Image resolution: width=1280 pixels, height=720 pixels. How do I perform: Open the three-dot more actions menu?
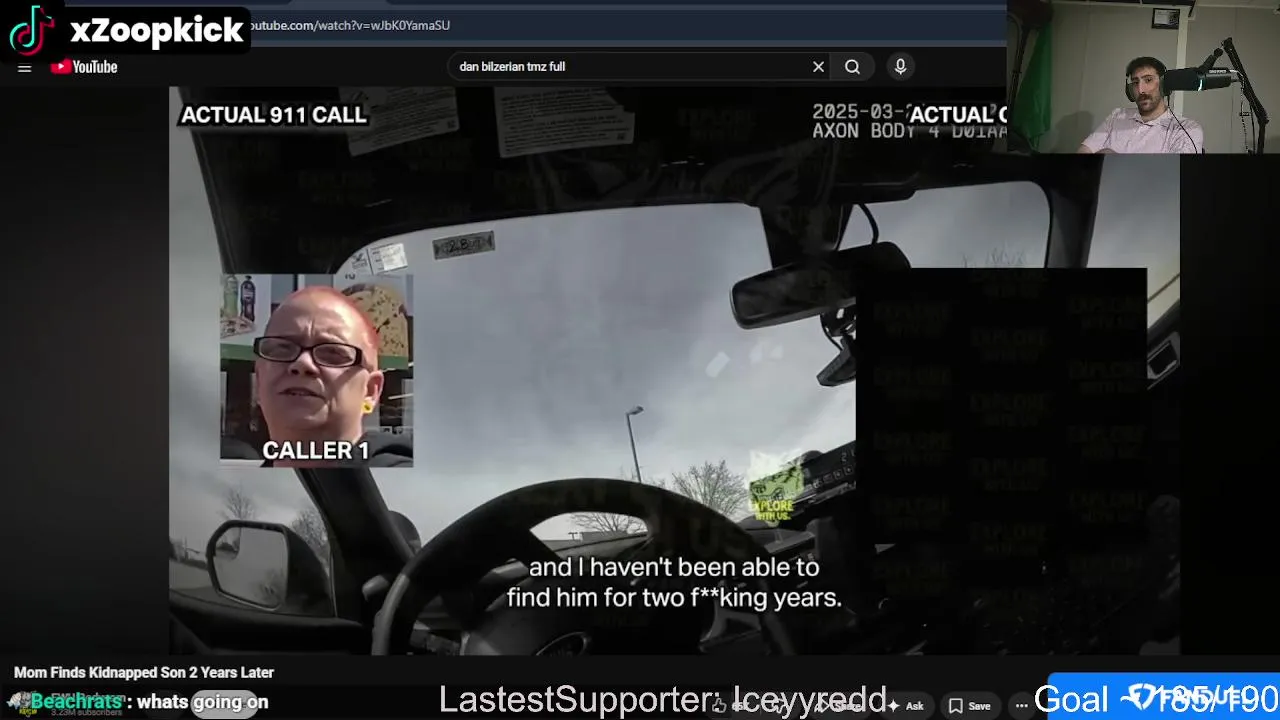click(1021, 706)
